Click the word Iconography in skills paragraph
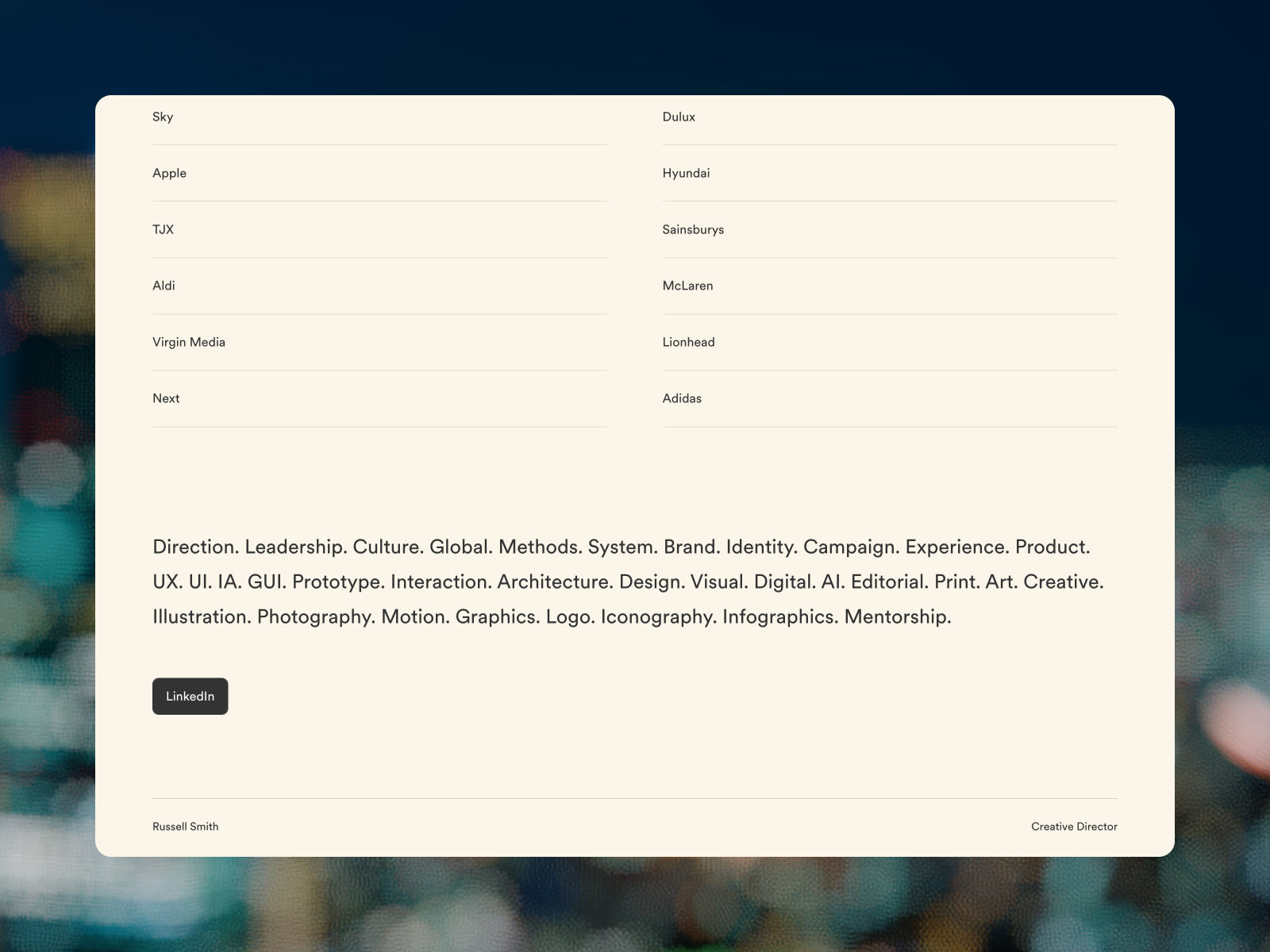This screenshot has height=952, width=1270. (x=658, y=617)
